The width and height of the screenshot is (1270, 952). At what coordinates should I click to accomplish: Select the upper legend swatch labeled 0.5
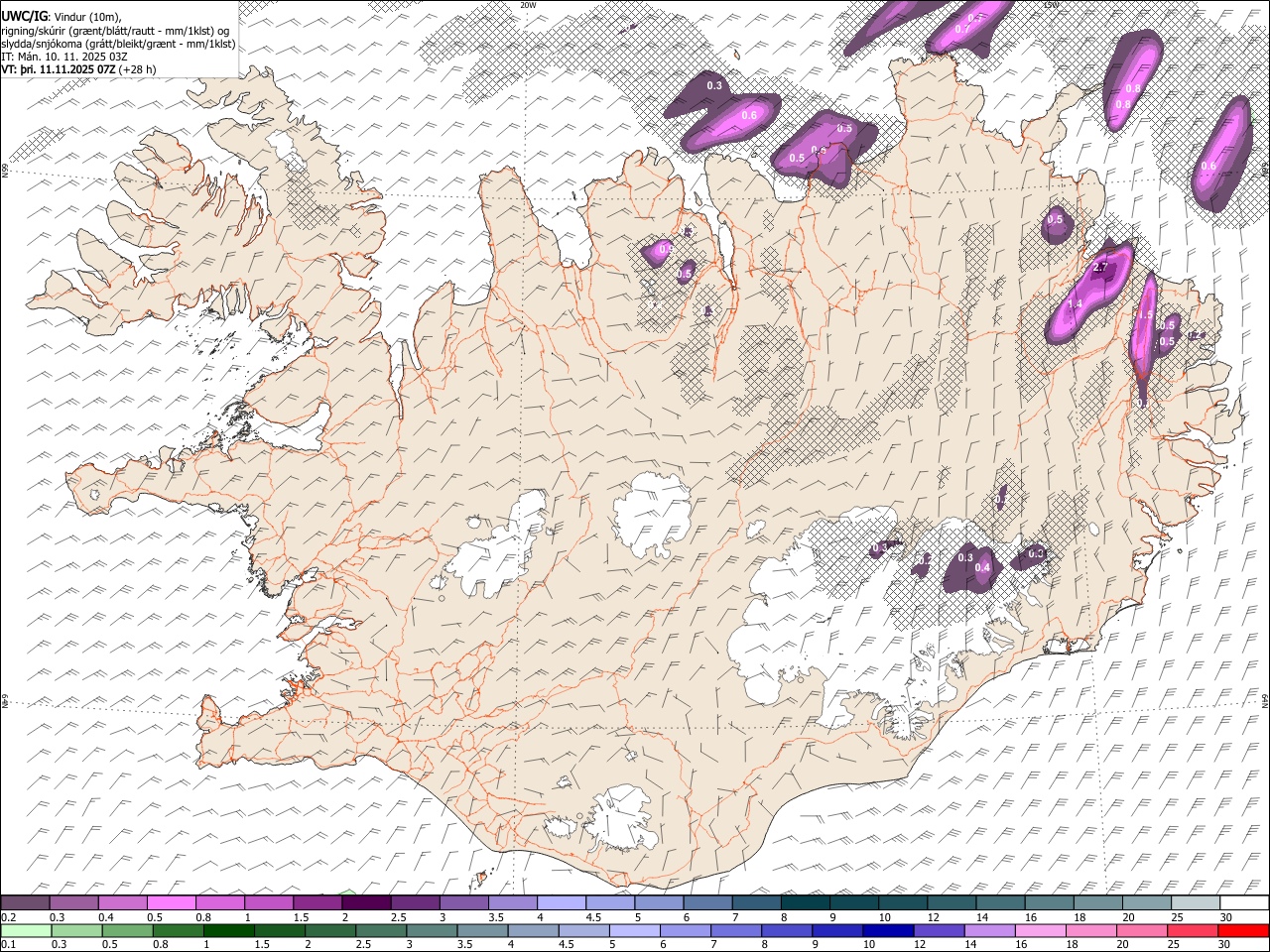172,902
